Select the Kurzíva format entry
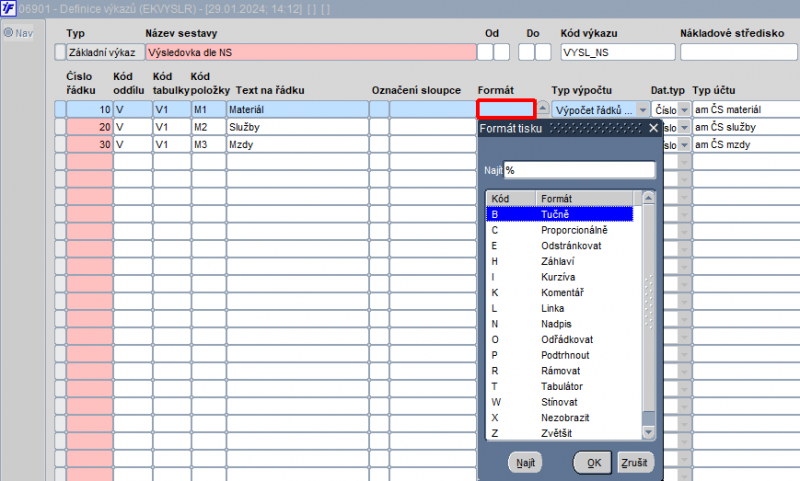This screenshot has width=800, height=481. coord(560,277)
